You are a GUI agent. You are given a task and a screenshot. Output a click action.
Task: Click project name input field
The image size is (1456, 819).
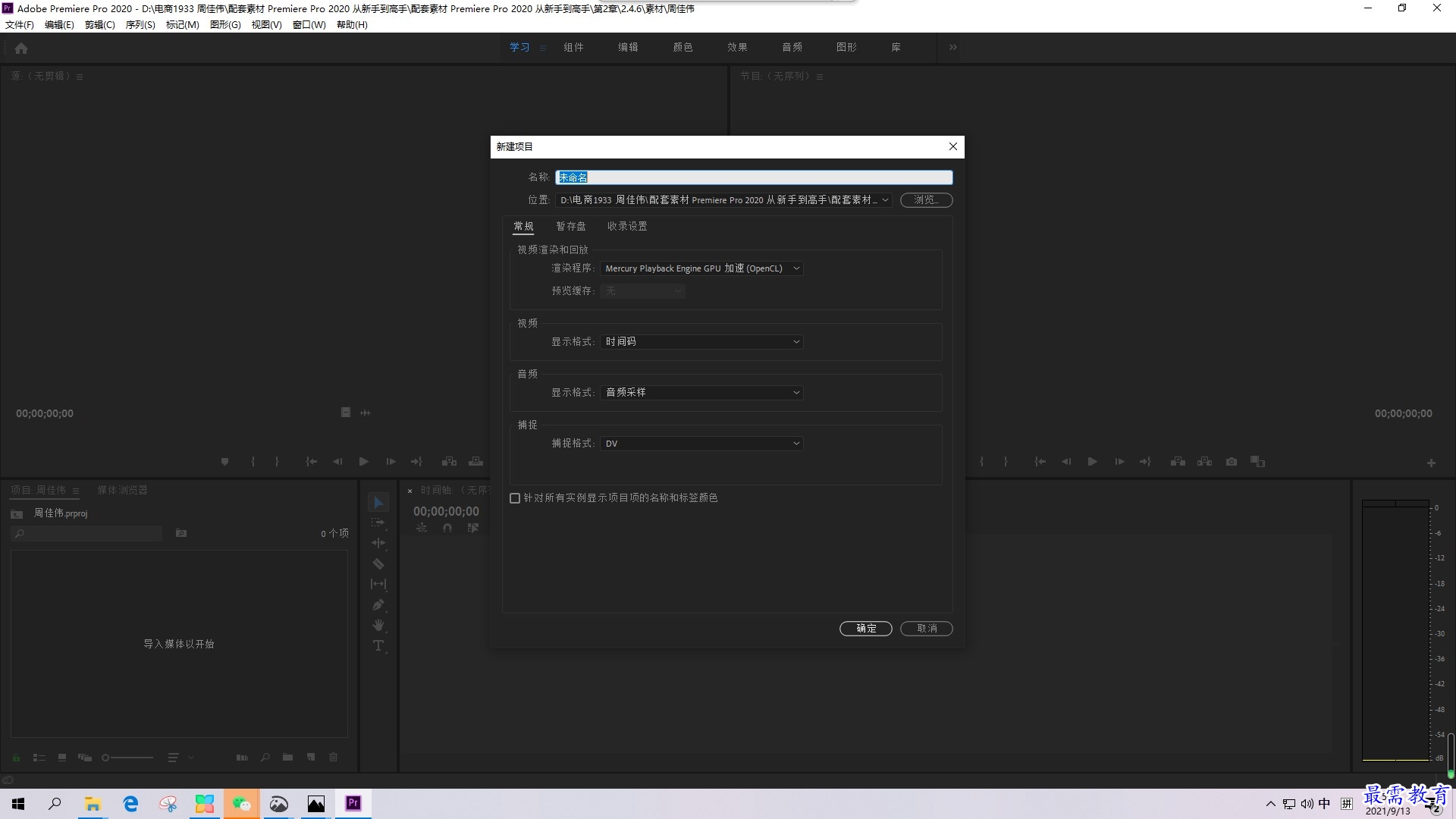point(754,177)
